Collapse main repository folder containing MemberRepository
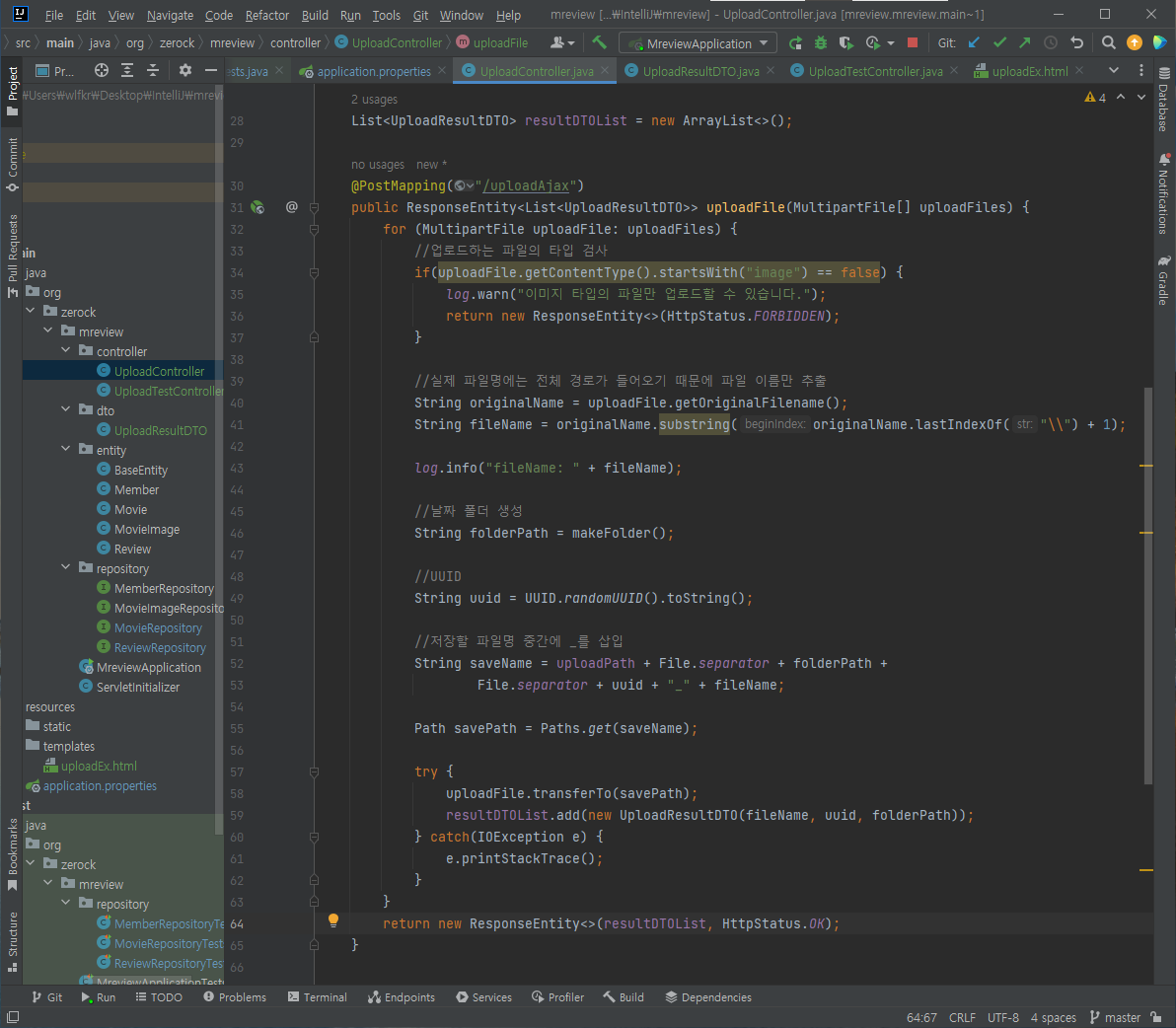Viewport: 1176px width, 1028px height. pyautogui.click(x=65, y=567)
